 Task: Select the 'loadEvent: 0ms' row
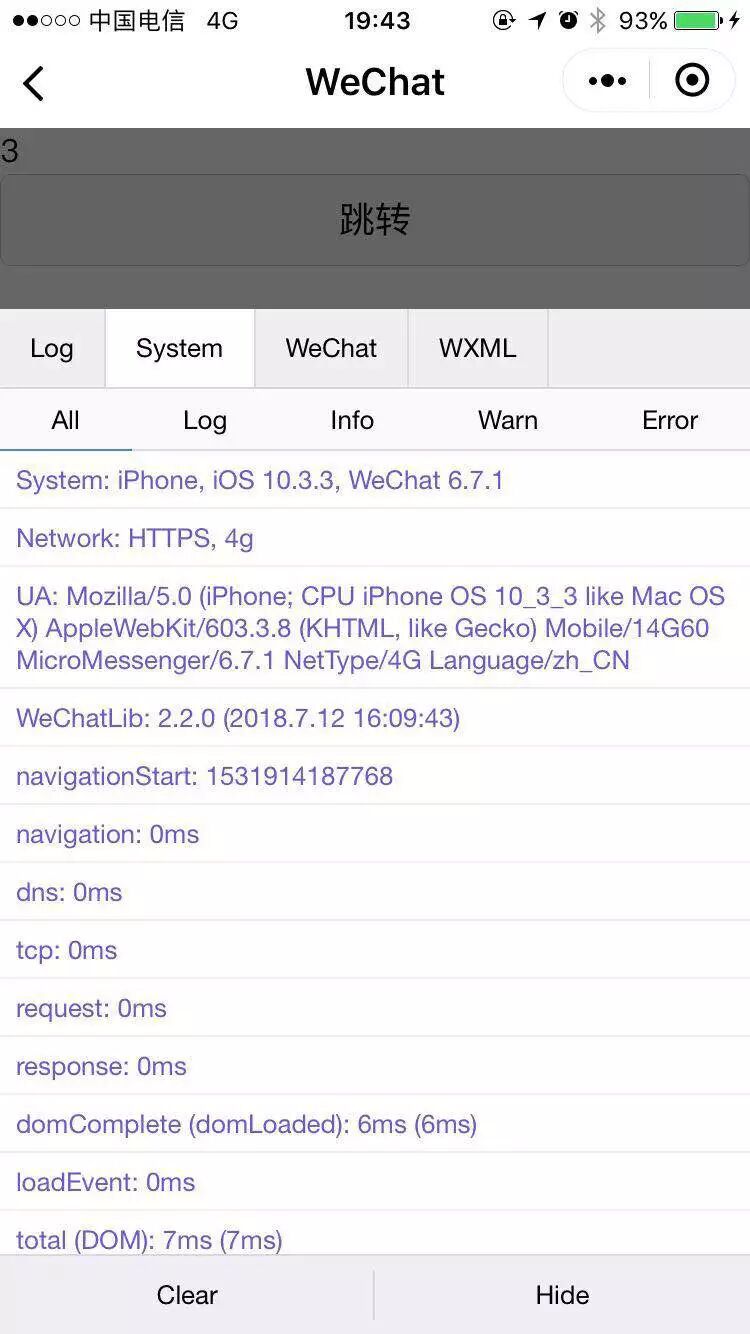[375, 1182]
